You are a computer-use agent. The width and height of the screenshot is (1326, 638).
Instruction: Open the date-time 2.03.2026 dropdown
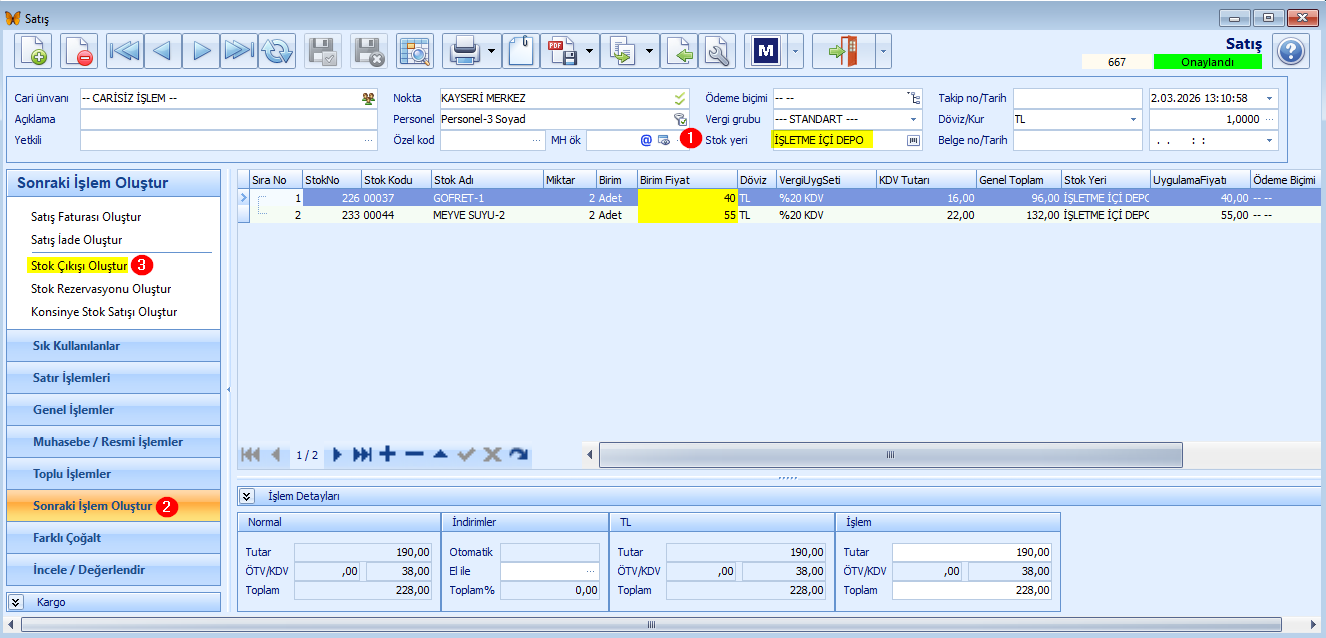point(1270,98)
